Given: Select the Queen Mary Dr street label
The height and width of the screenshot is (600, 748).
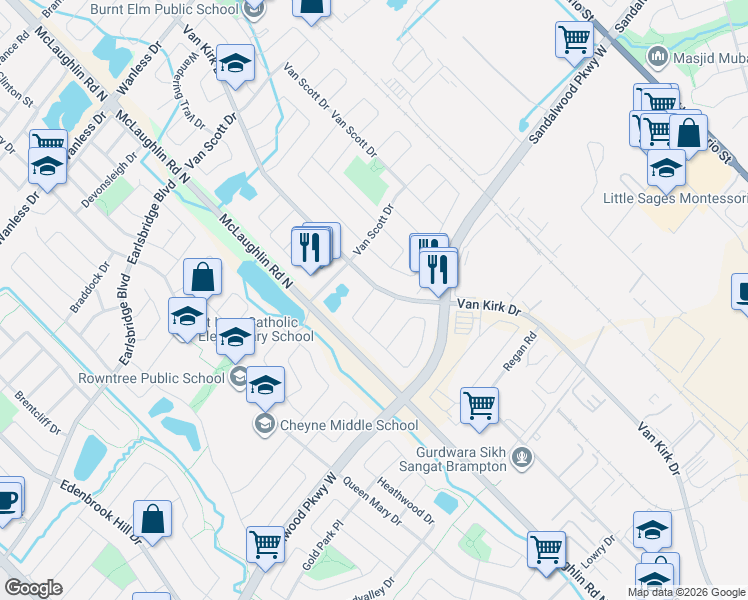Looking at the screenshot, I should 373,501.
